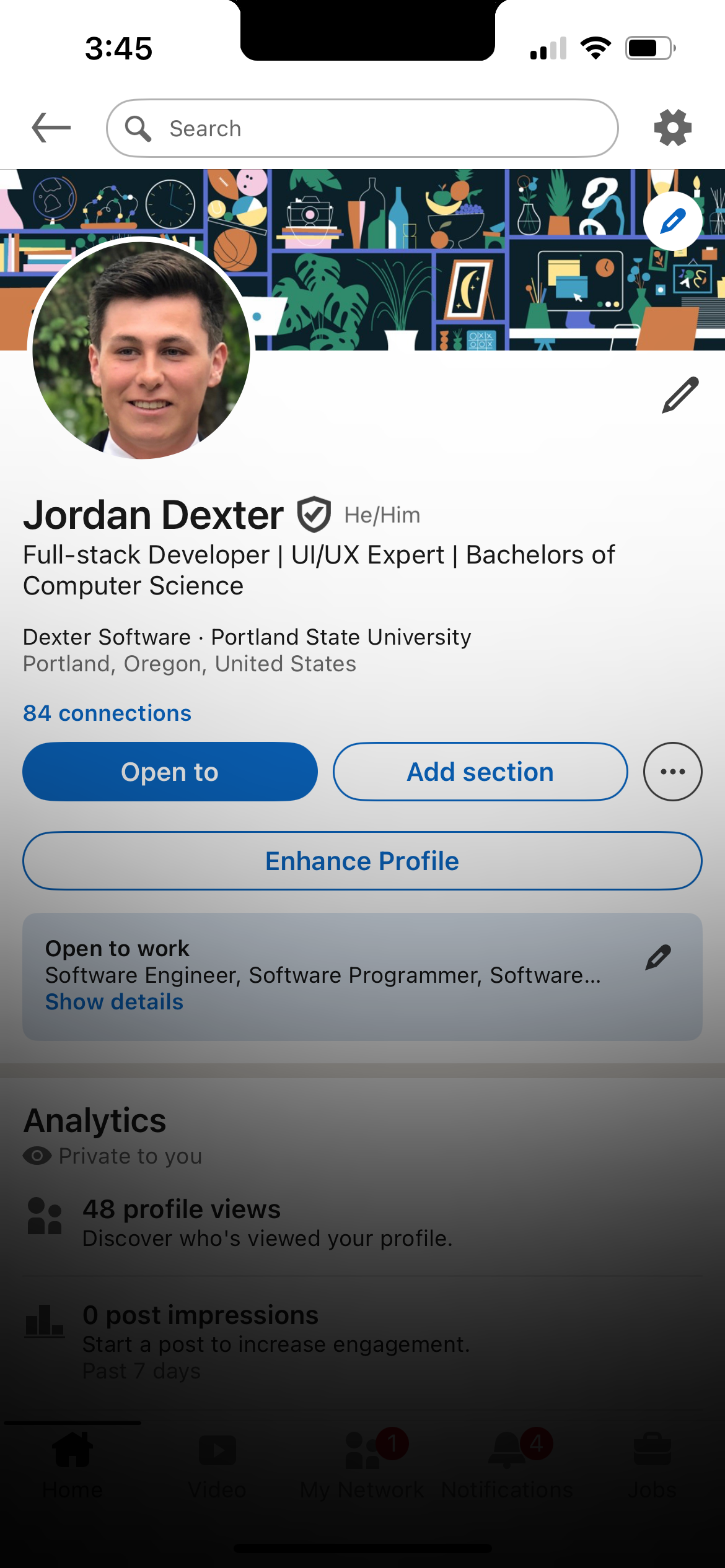Edit Open to work preferences pencil
725x1568 pixels.
click(658, 957)
